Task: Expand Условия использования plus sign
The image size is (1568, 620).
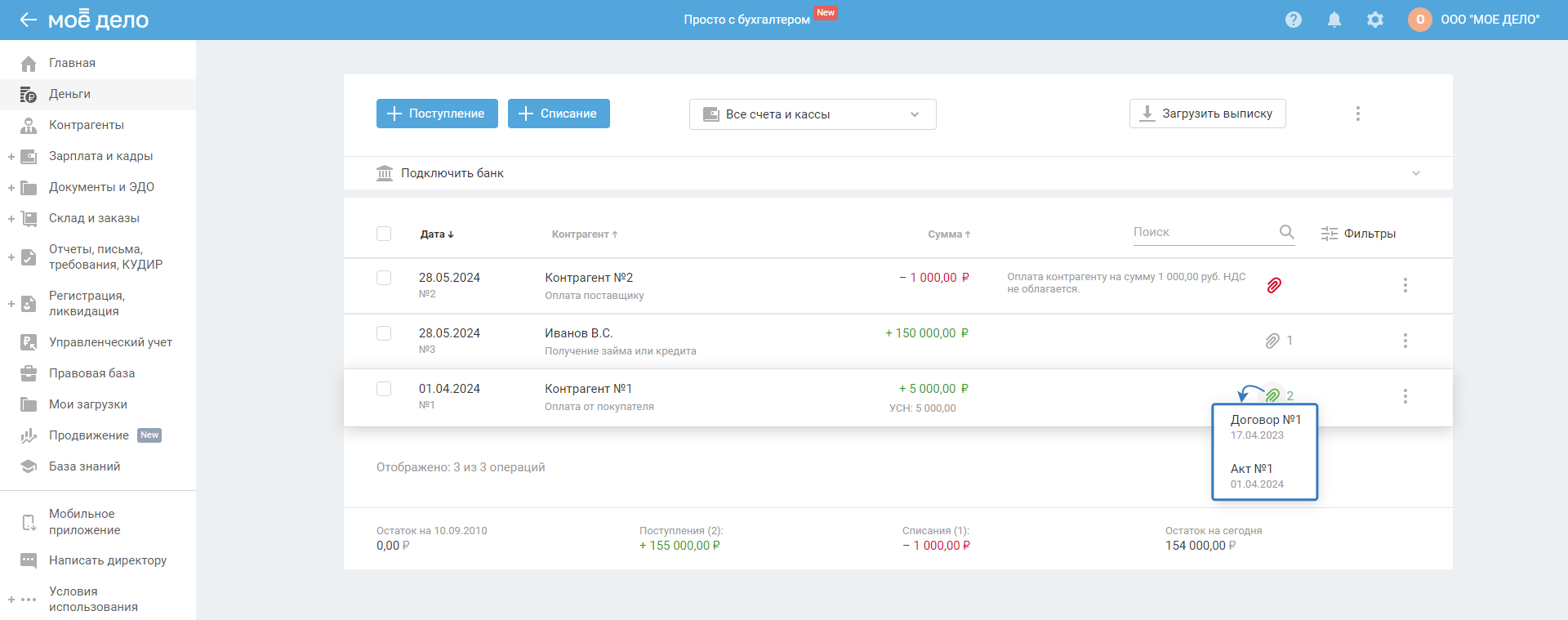Action: pyautogui.click(x=11, y=599)
